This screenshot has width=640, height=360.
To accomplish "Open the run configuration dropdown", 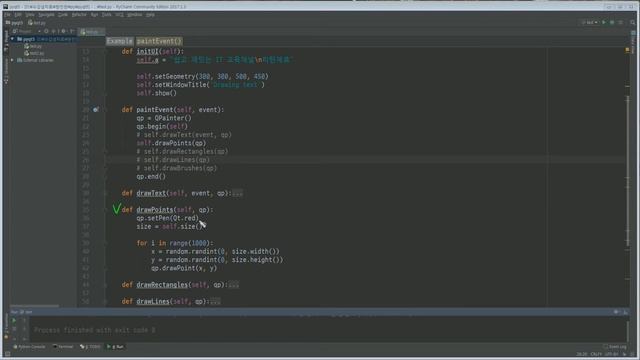I will (x=589, y=22).
